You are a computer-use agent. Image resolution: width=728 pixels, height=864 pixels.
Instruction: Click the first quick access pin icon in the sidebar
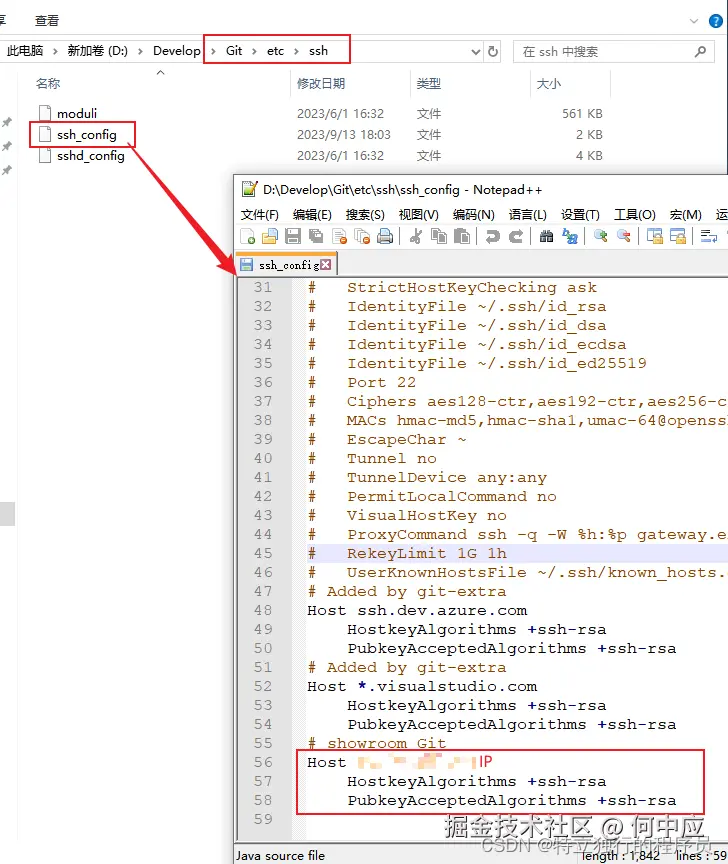[7, 122]
